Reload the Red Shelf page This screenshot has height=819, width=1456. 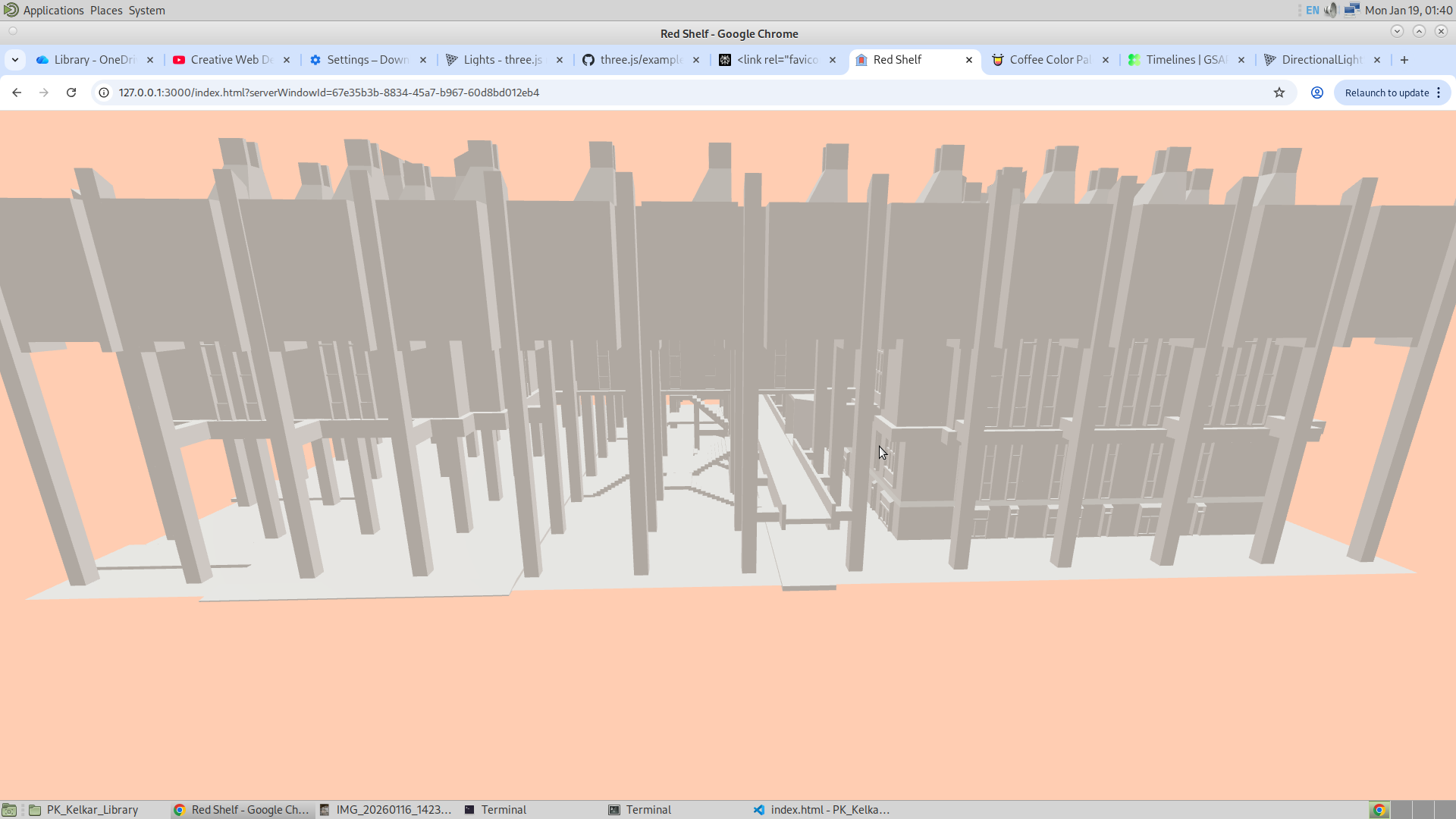[71, 93]
